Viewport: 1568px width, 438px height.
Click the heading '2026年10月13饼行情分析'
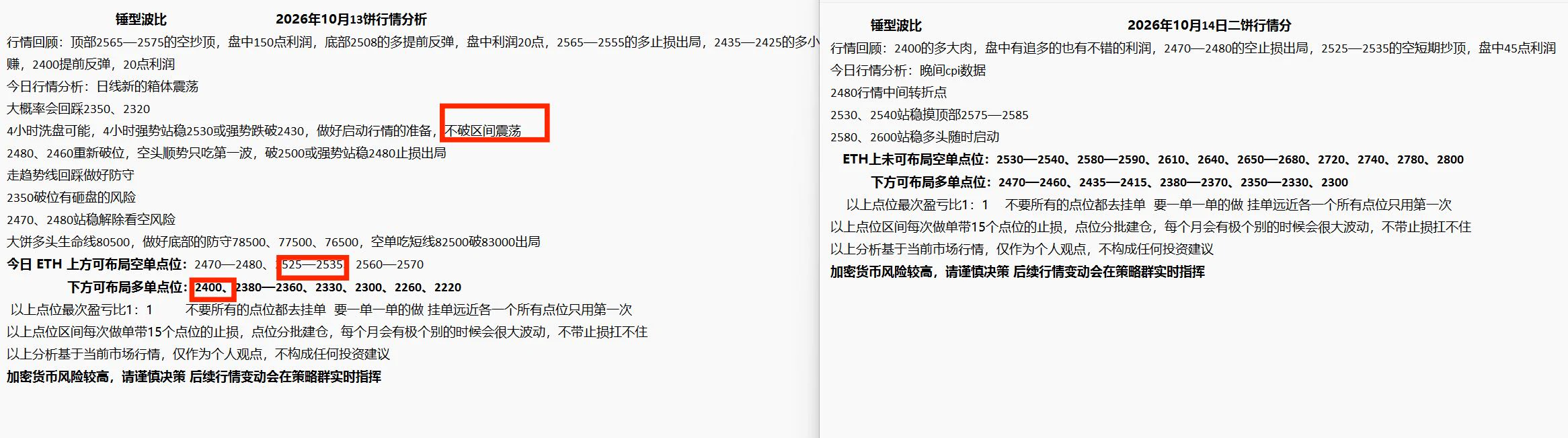click(351, 20)
